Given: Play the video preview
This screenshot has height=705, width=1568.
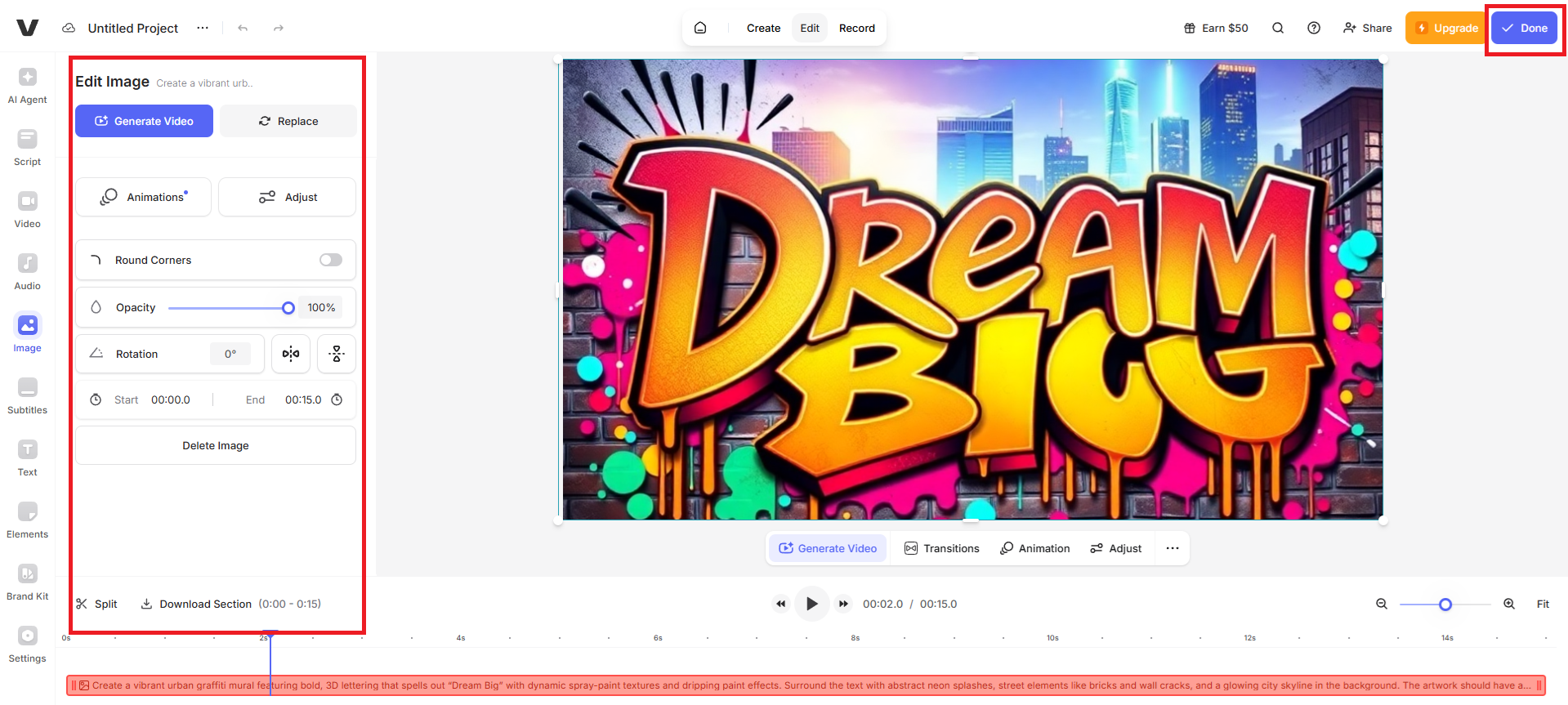Looking at the screenshot, I should click(x=812, y=604).
